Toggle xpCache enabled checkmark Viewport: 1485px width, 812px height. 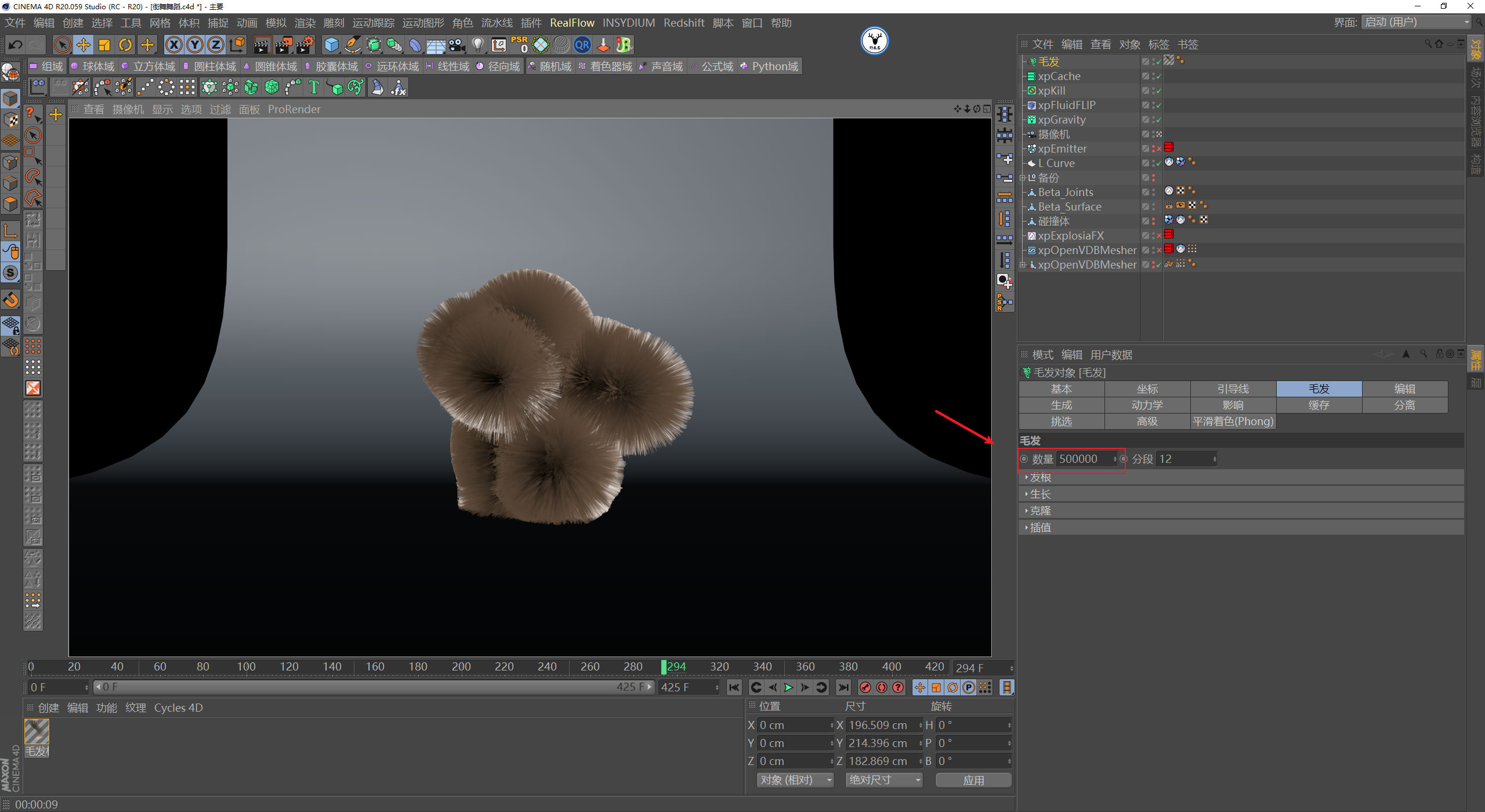[1158, 77]
